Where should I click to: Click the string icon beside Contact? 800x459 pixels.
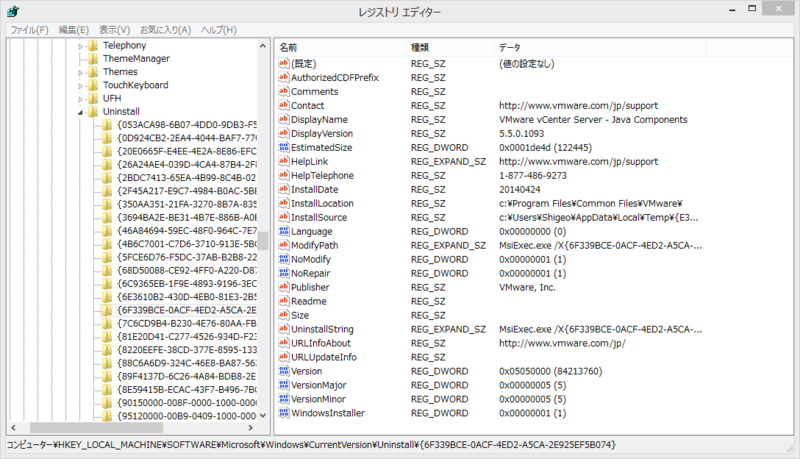(284, 105)
